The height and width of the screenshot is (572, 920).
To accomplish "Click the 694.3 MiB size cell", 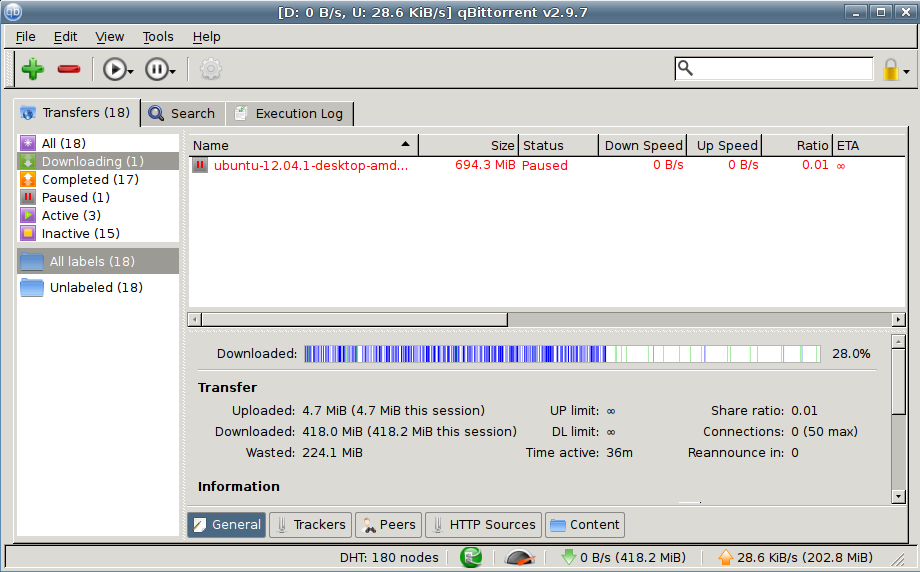I will click(x=485, y=165).
